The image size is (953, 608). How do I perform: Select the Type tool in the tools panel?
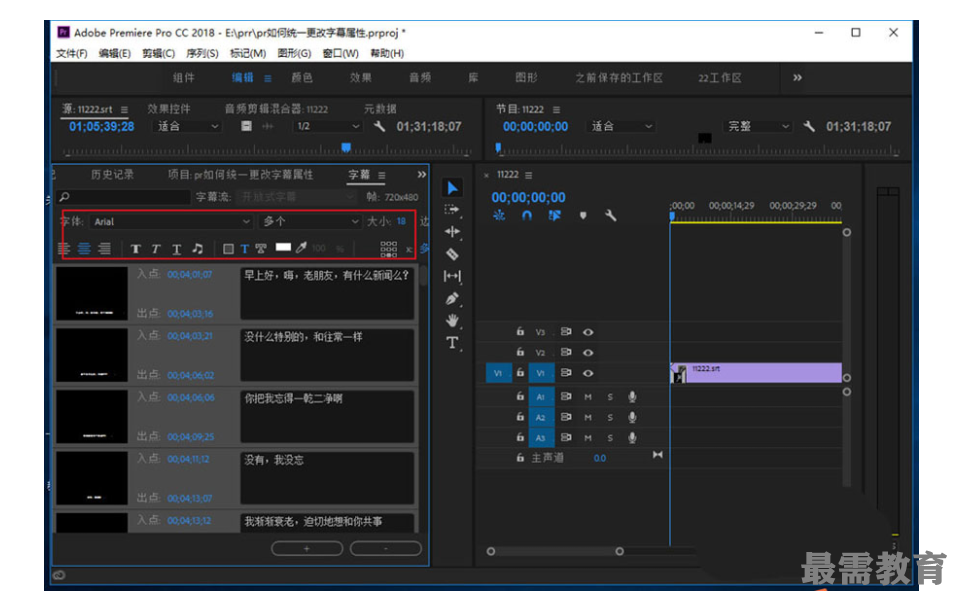click(452, 343)
